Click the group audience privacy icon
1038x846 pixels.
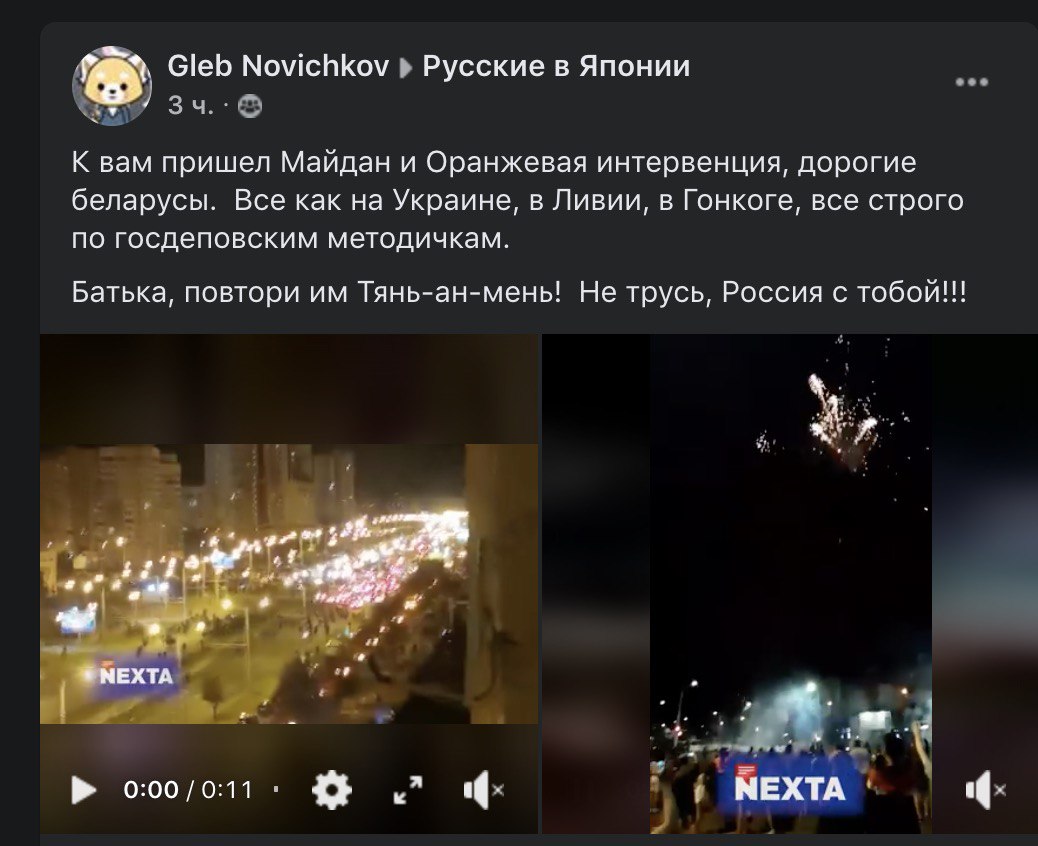[250, 105]
